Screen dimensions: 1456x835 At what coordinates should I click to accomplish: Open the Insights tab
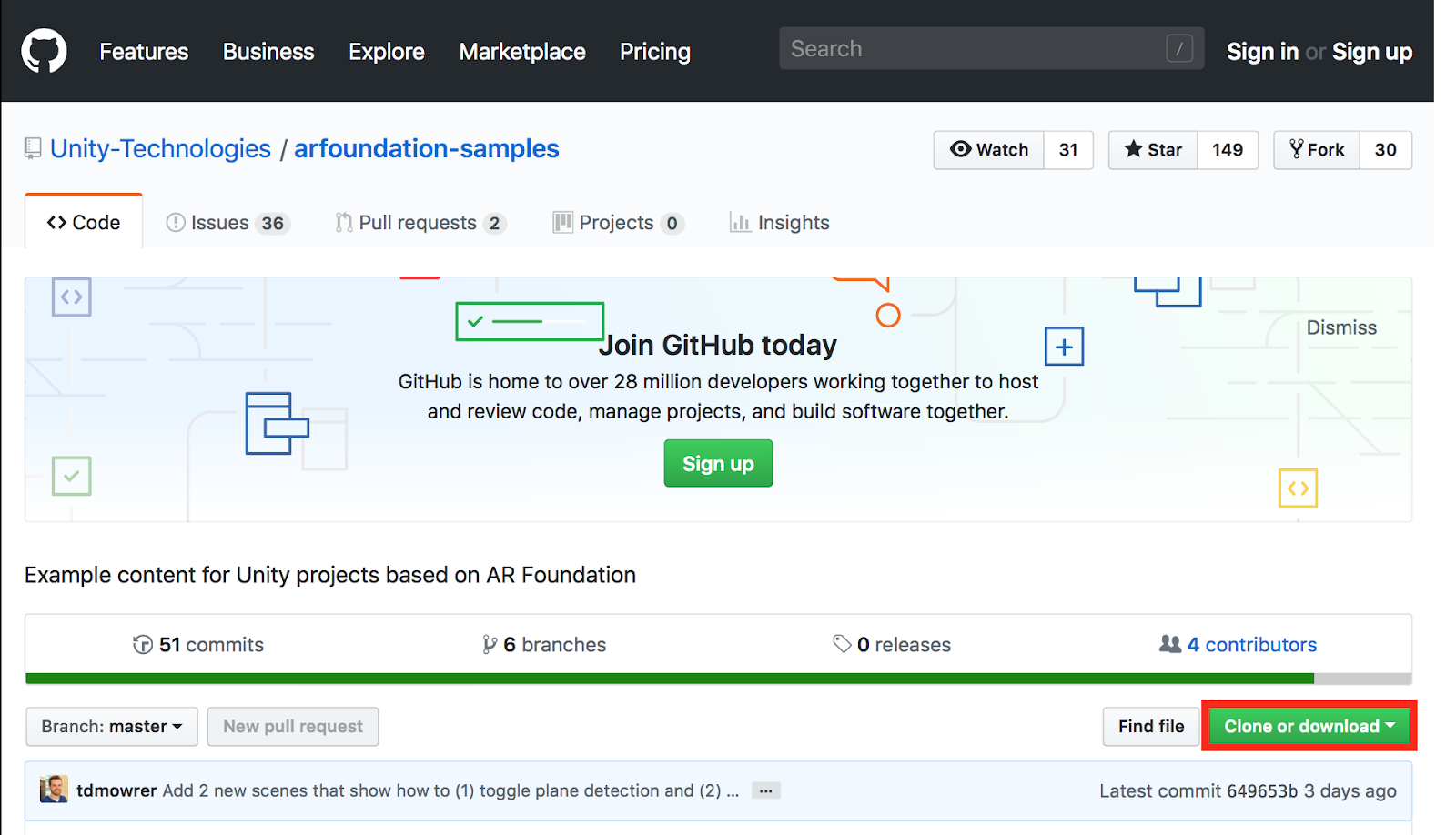(780, 223)
